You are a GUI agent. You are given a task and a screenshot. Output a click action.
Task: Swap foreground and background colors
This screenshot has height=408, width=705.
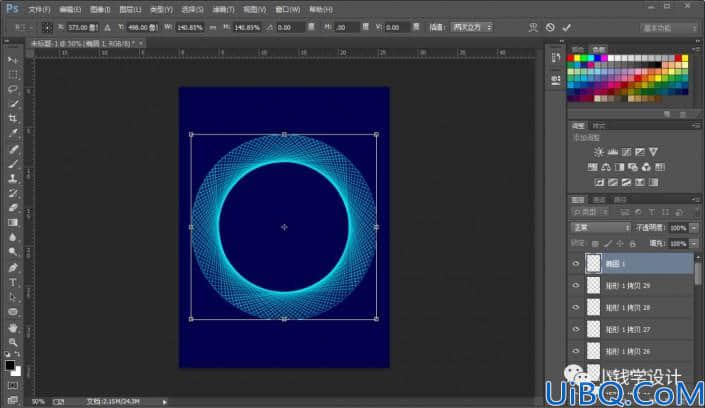[17, 354]
